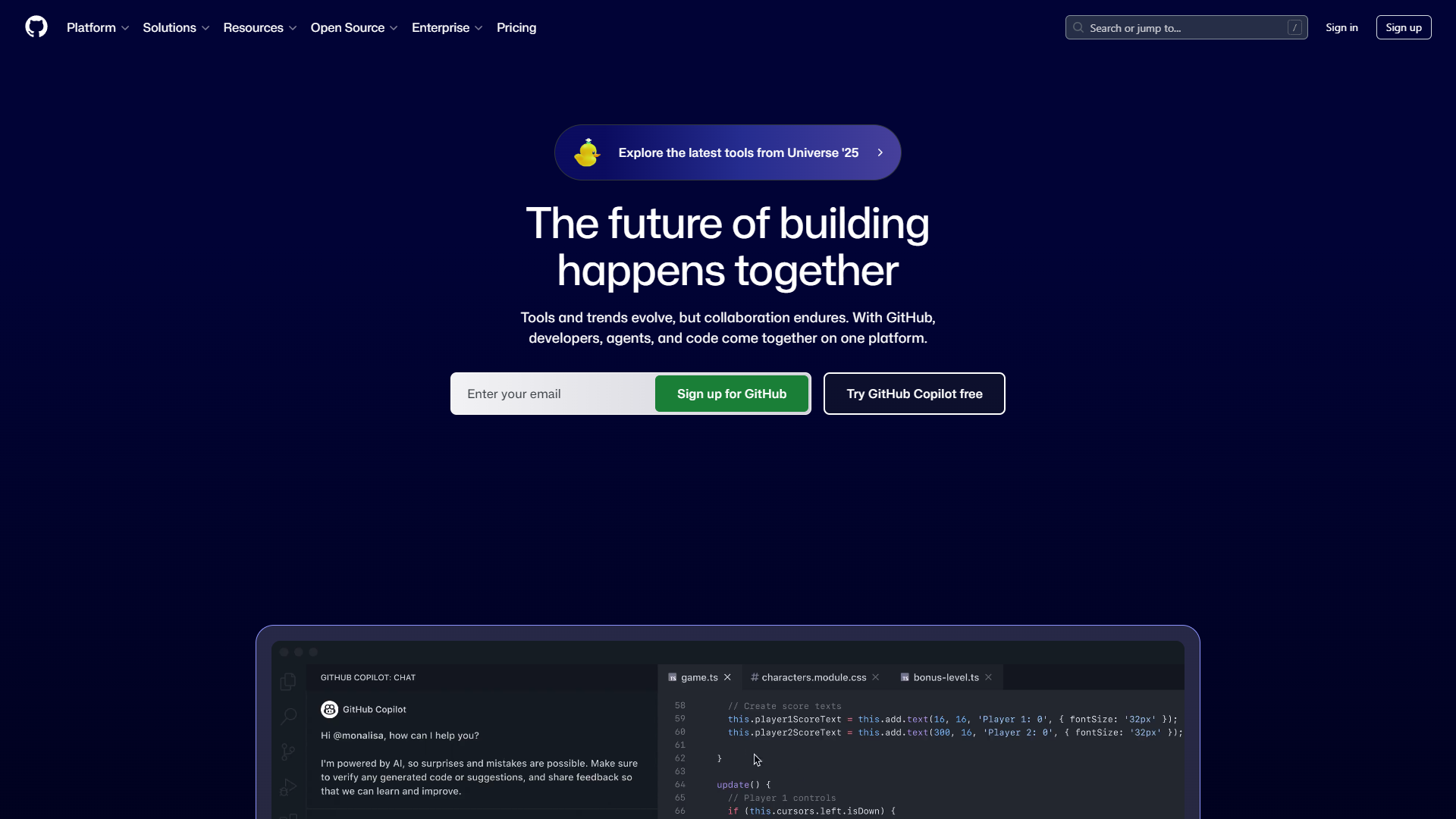The height and width of the screenshot is (819, 1456).
Task: Click the GitHub logo in the navbar
Action: point(36,27)
